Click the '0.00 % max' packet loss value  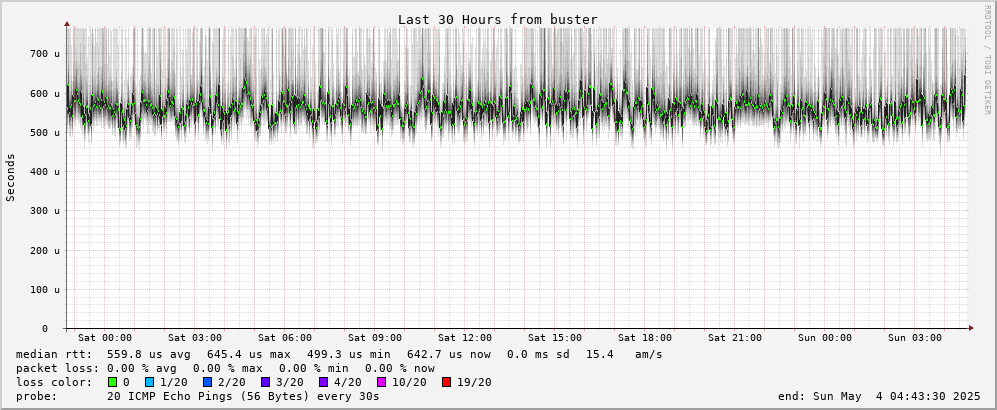228,369
